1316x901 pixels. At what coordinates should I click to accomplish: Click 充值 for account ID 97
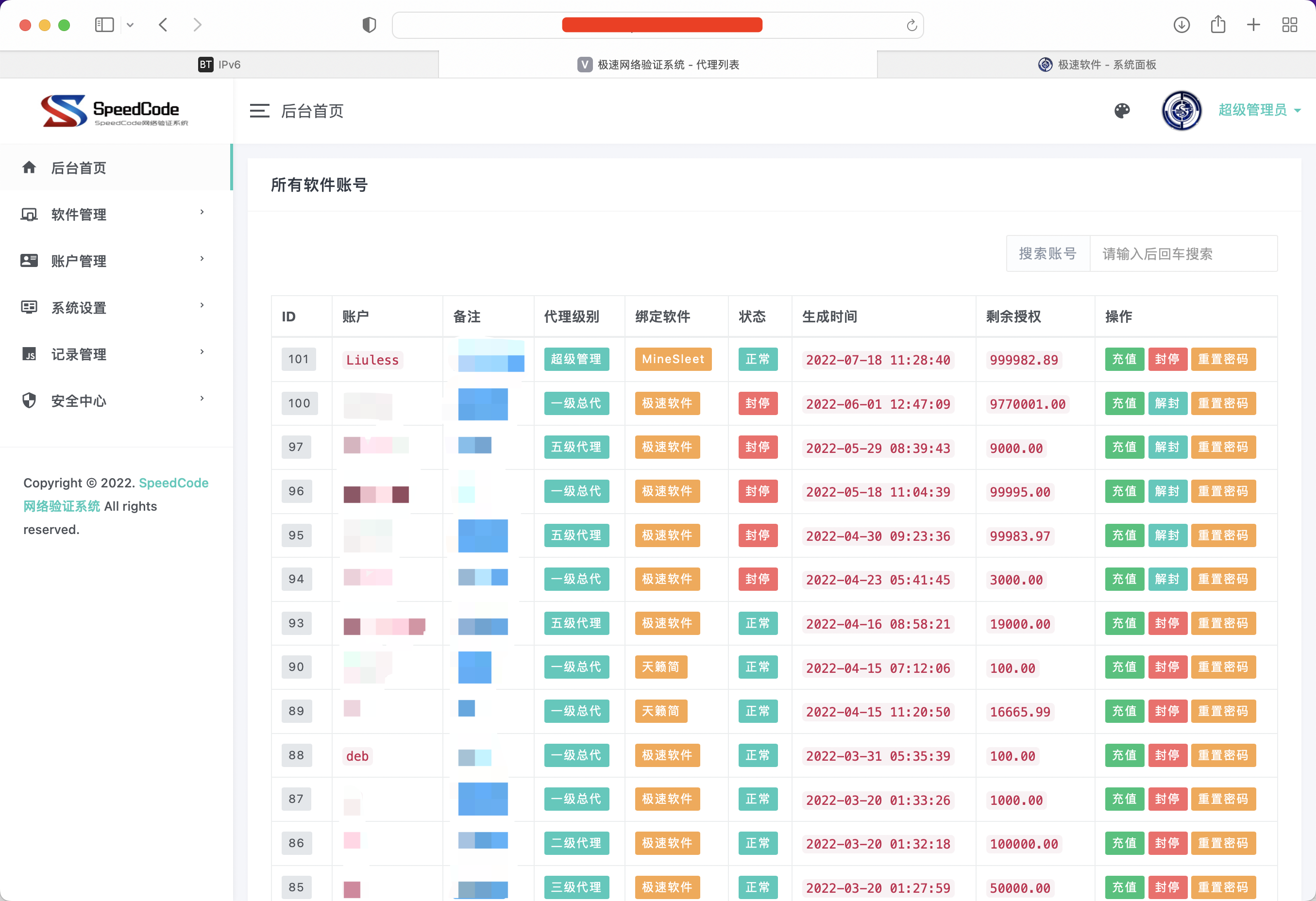[1124, 447]
